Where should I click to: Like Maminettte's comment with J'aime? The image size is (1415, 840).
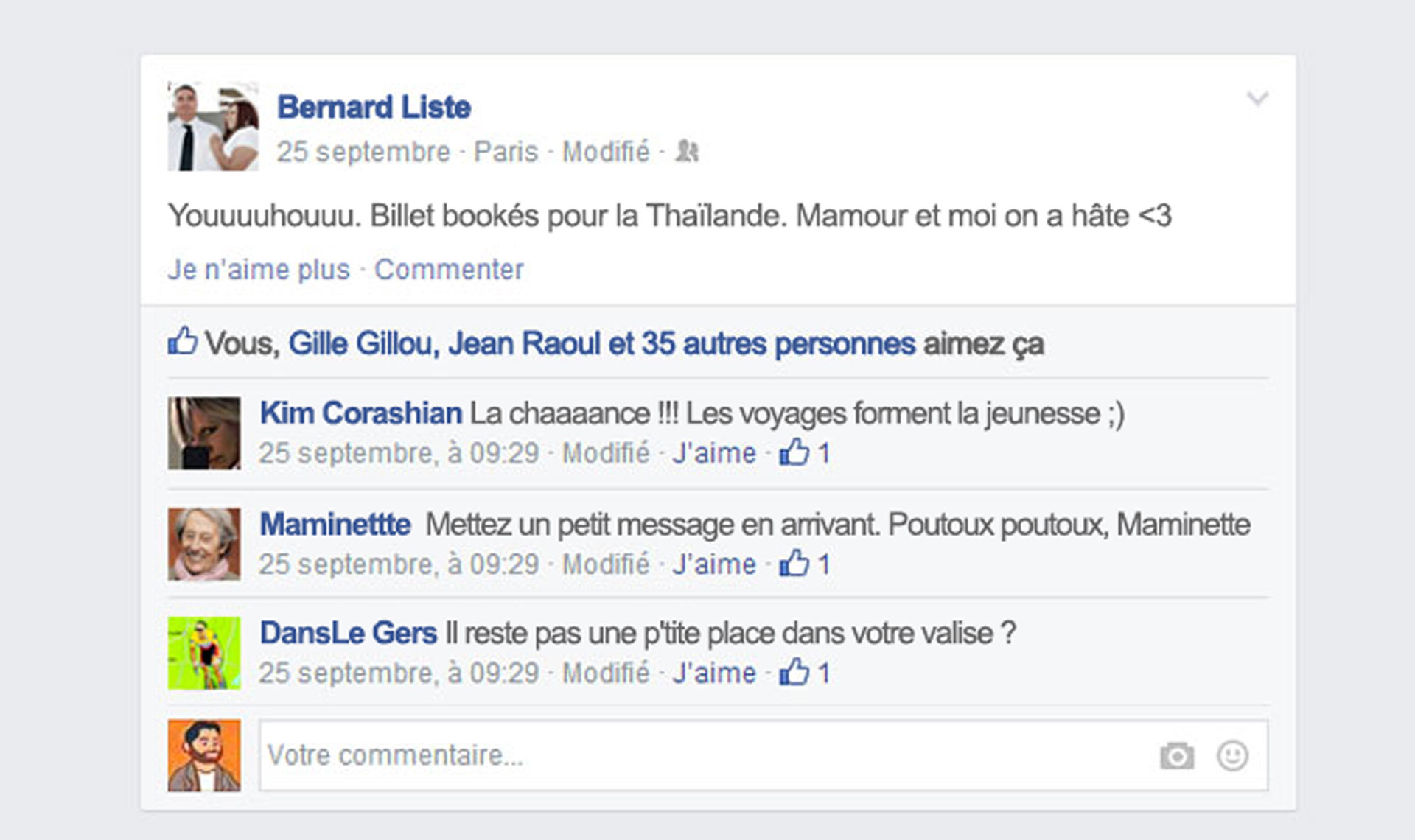714,564
